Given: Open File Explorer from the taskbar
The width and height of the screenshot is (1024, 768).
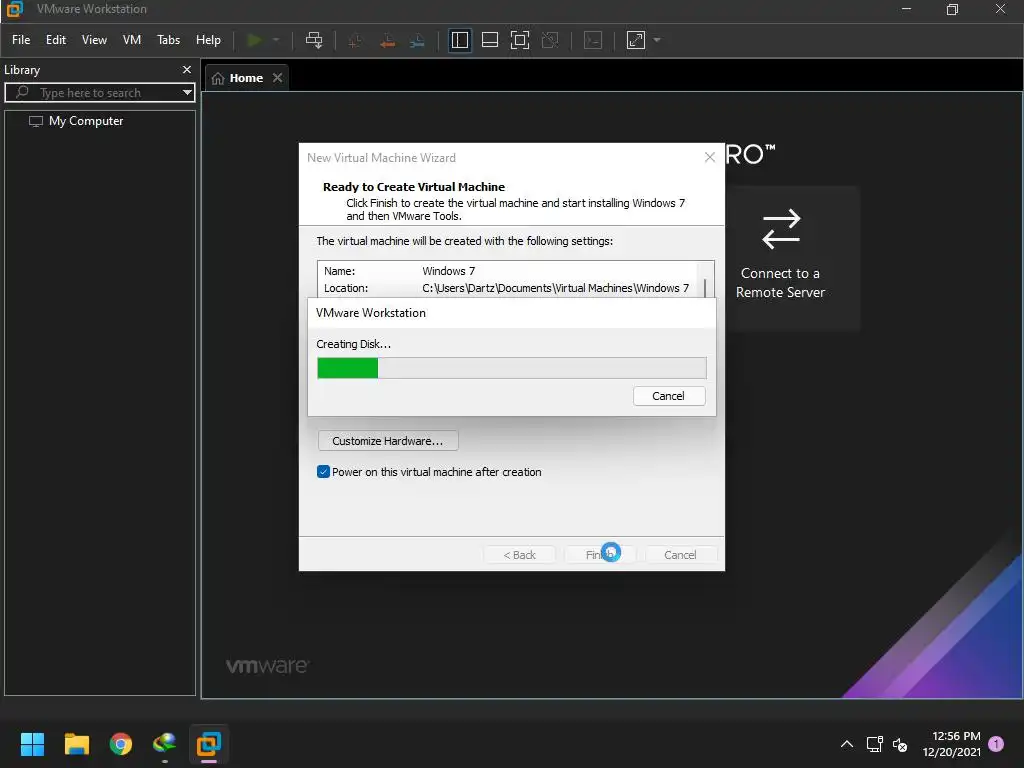Looking at the screenshot, I should tap(76, 744).
